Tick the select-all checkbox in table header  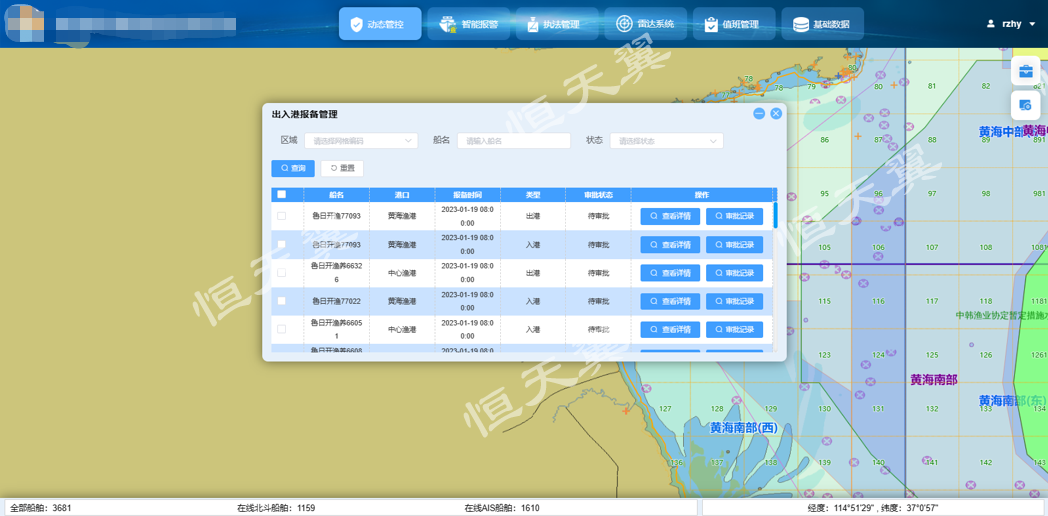[x=282, y=195]
